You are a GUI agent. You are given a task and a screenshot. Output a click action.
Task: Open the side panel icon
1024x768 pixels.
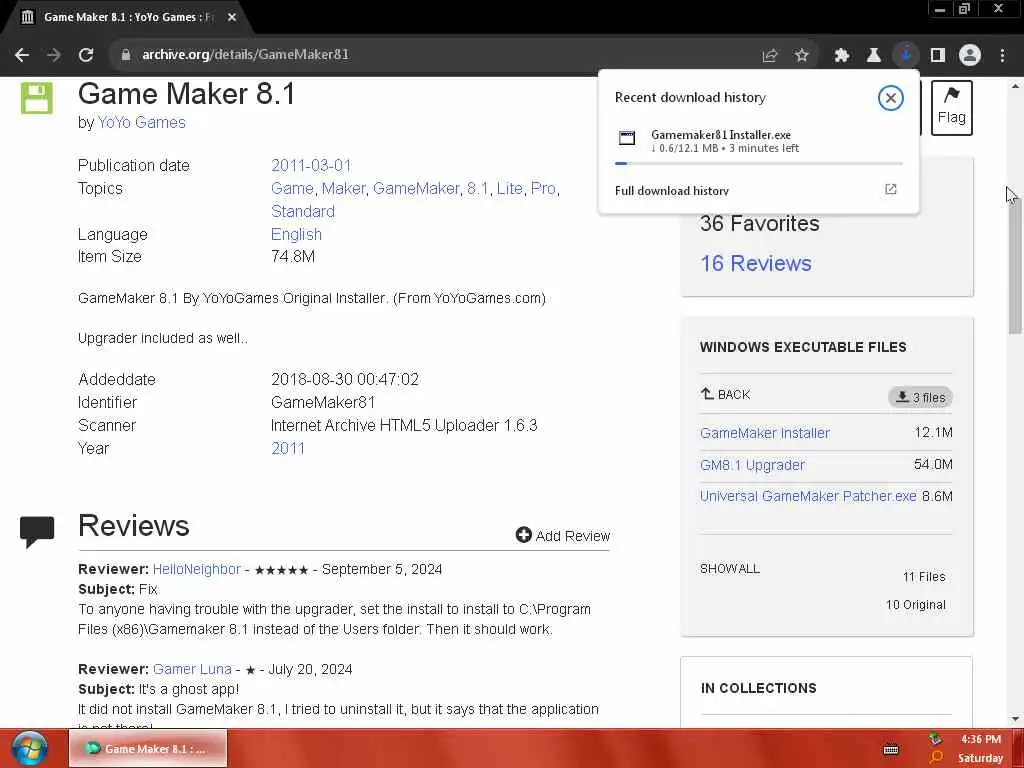click(938, 56)
